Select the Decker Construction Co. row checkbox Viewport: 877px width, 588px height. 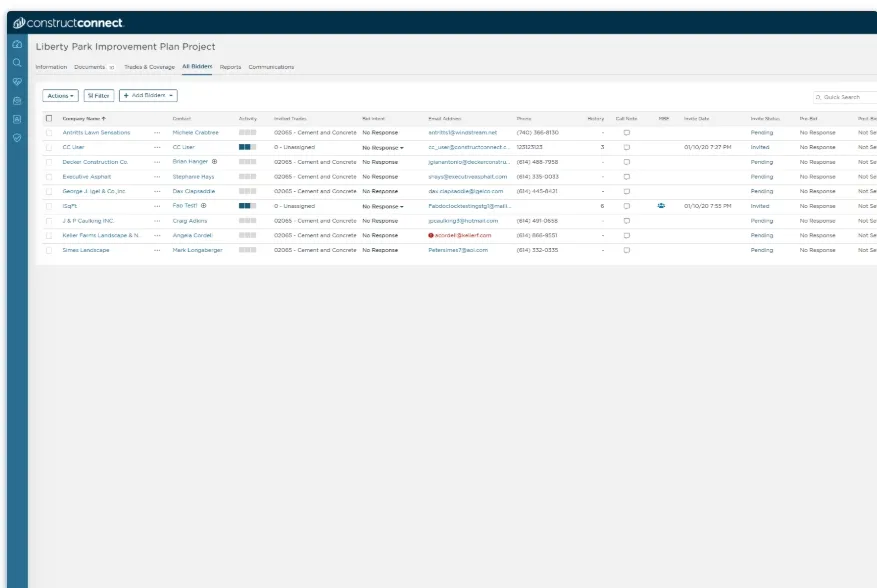(49, 162)
